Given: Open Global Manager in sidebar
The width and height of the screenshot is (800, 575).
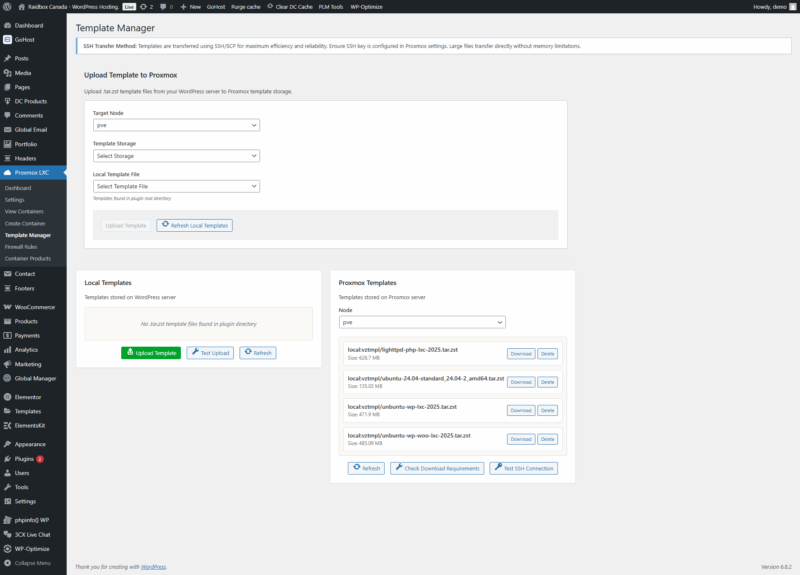Looking at the screenshot, I should tap(33, 378).
